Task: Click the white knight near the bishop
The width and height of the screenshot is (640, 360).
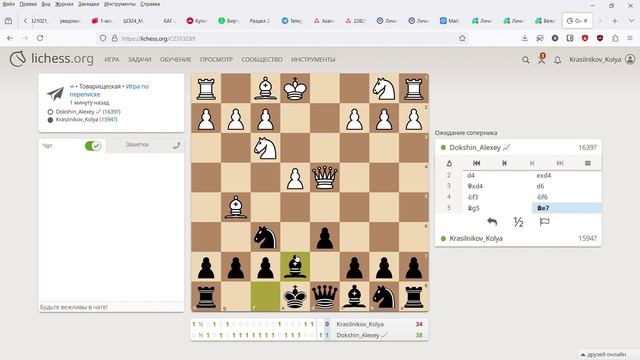Action: coord(265,148)
